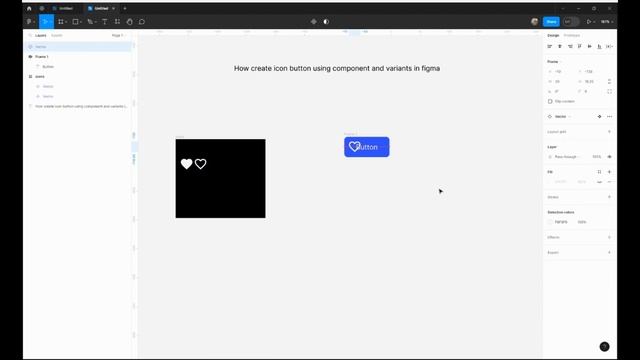Open the Page 1 dropdown

118,36
